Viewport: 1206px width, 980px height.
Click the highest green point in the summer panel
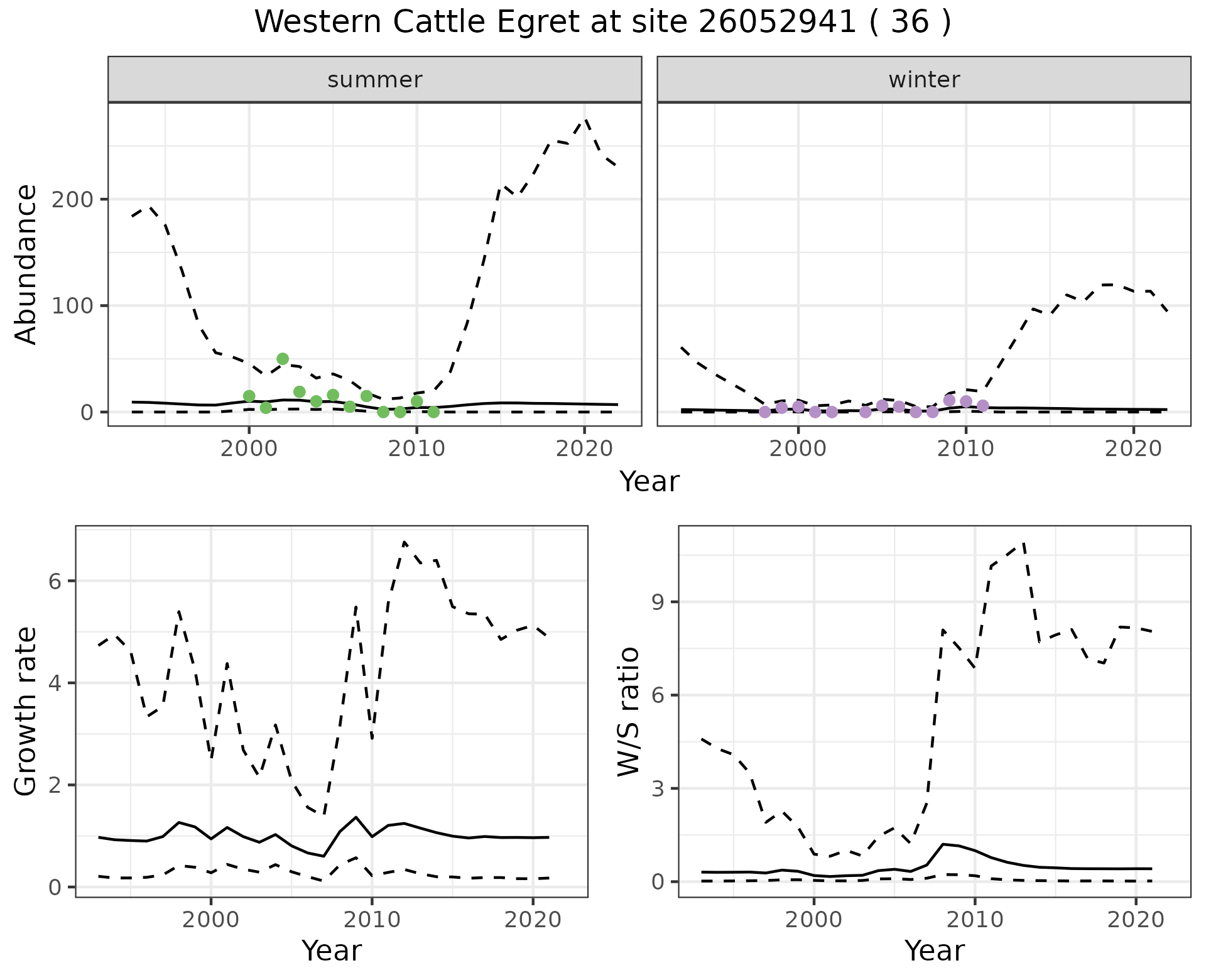(x=283, y=359)
